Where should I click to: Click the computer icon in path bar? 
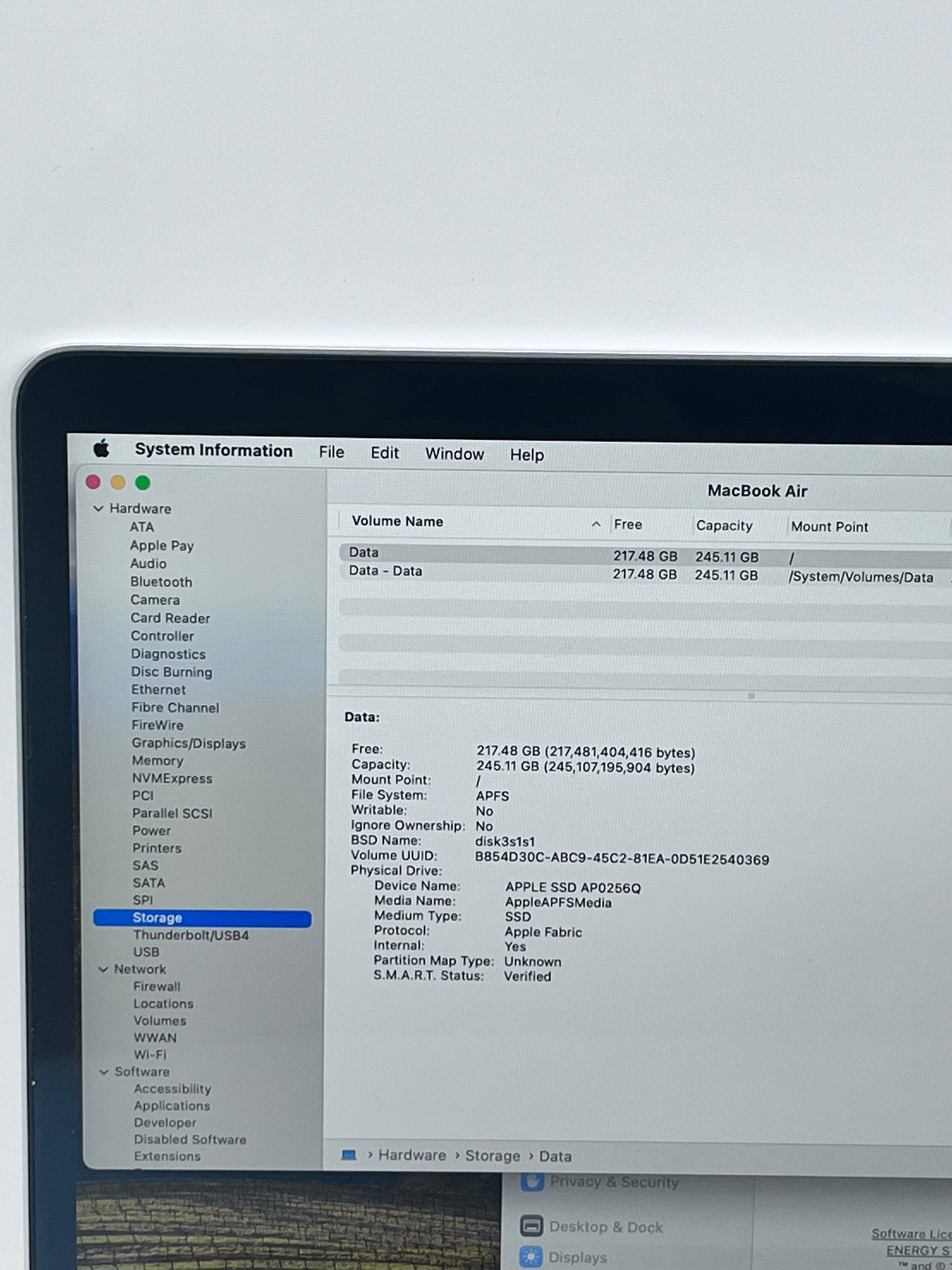[349, 1155]
